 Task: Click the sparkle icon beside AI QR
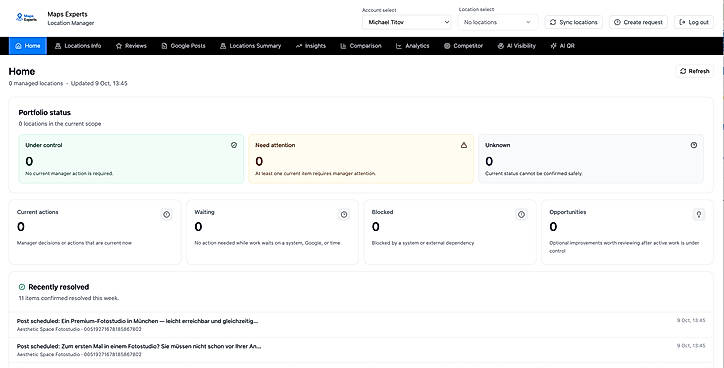pyautogui.click(x=553, y=46)
